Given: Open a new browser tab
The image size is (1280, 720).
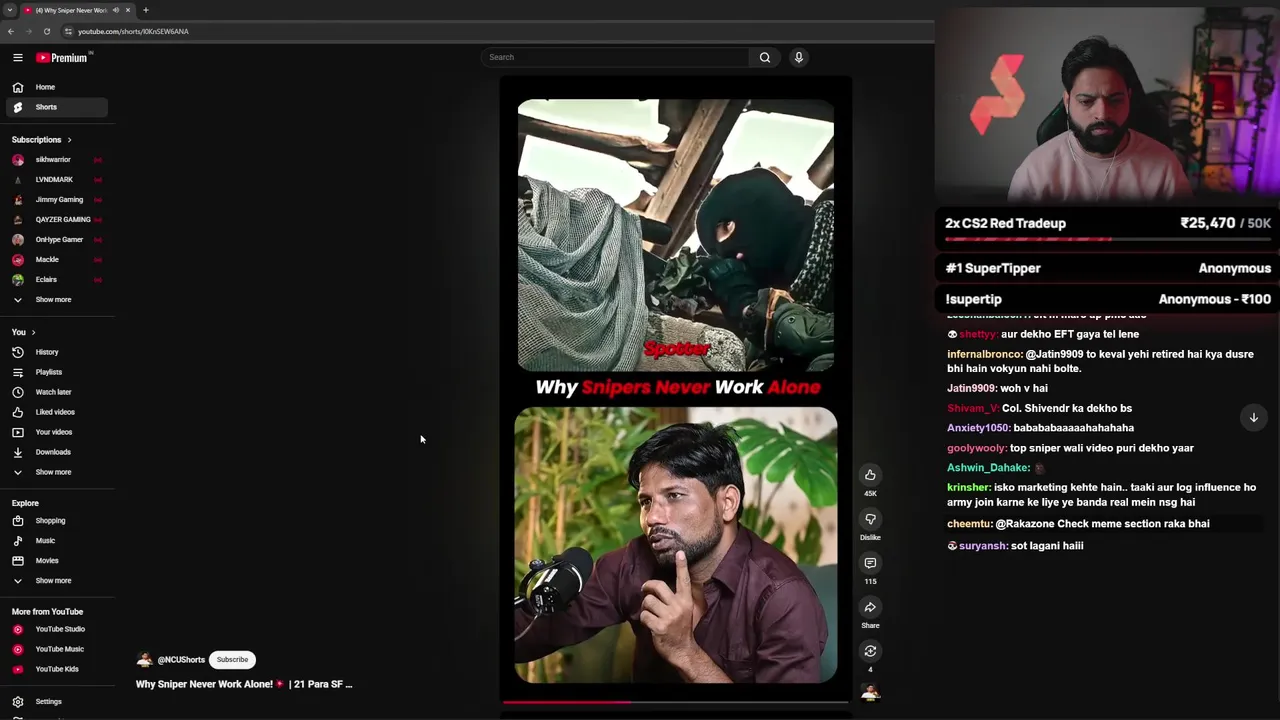Looking at the screenshot, I should 146,10.
